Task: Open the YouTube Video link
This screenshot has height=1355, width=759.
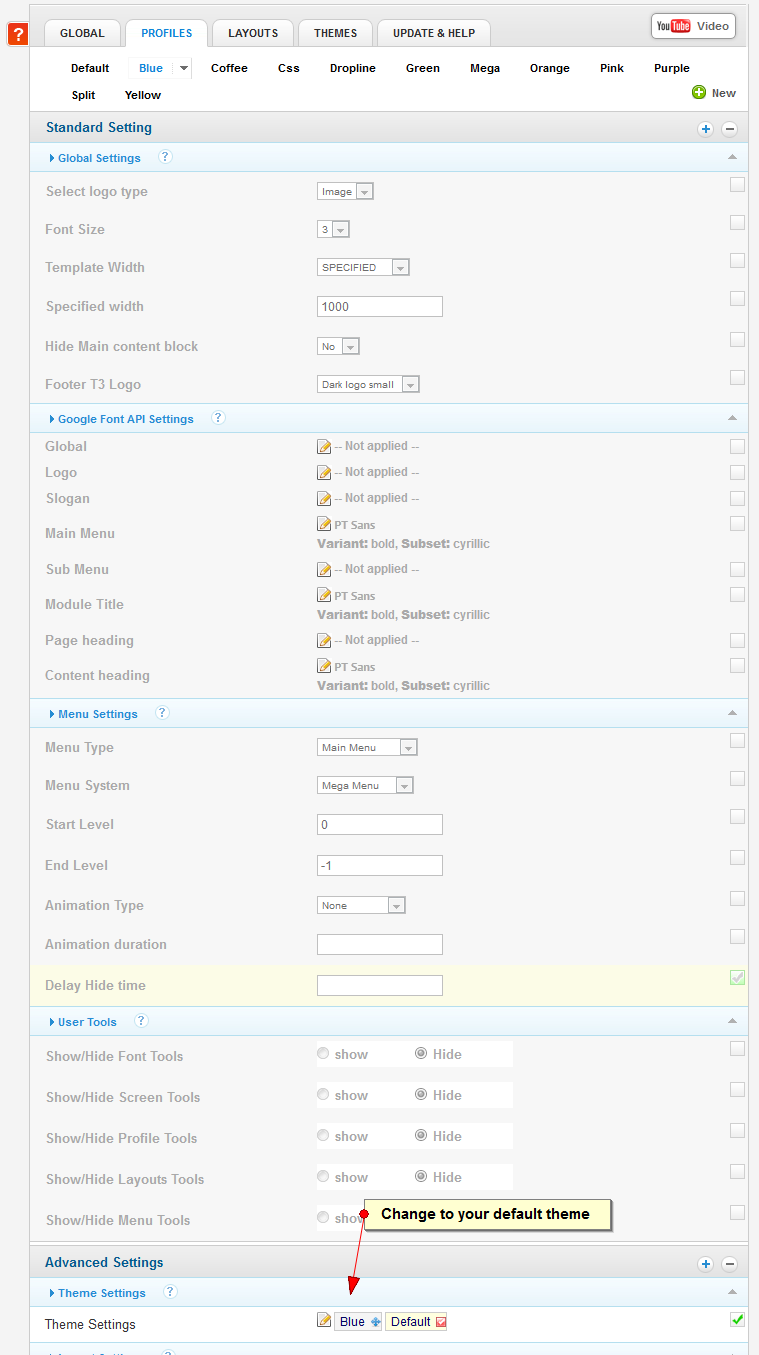Action: [693, 26]
